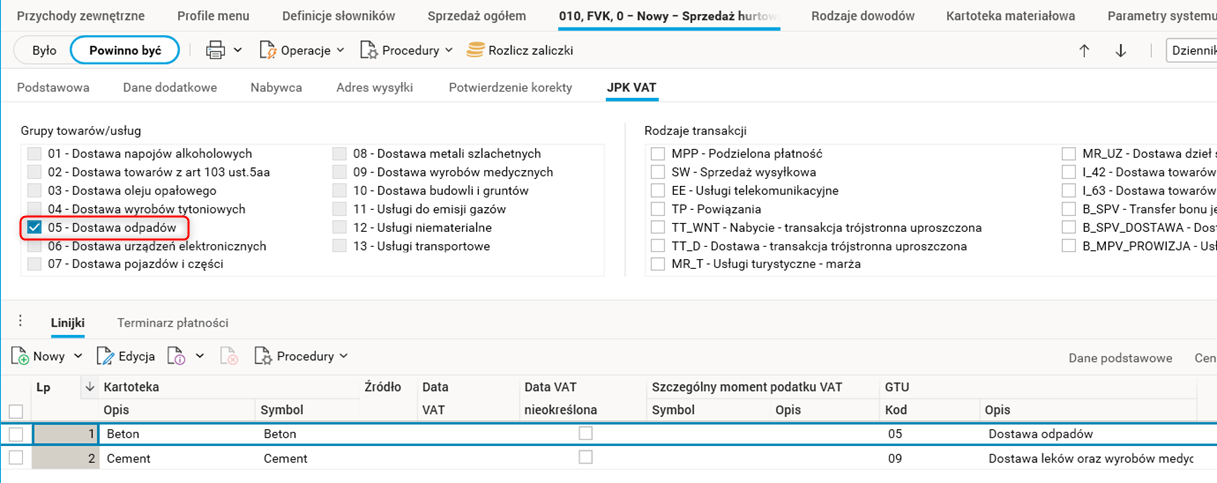Open the Terminarz płatności tab
Screen dimensions: 1217x483
[173, 323]
